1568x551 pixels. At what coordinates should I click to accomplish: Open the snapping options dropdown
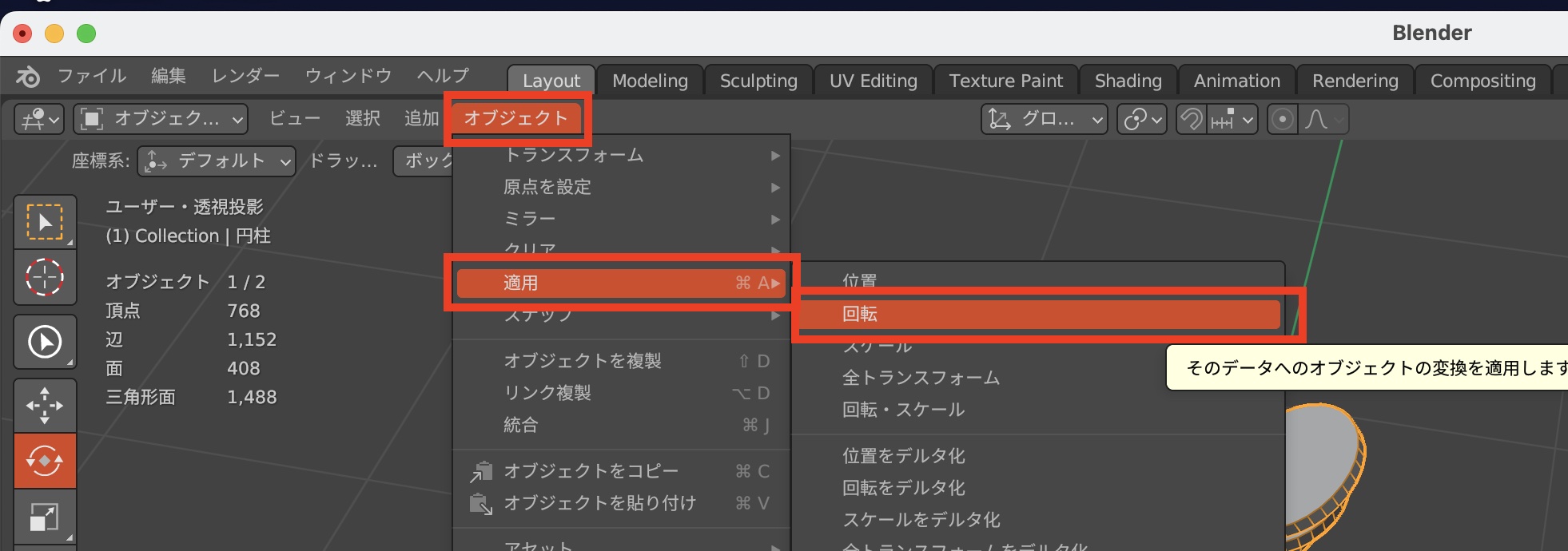pyautogui.click(x=1232, y=120)
